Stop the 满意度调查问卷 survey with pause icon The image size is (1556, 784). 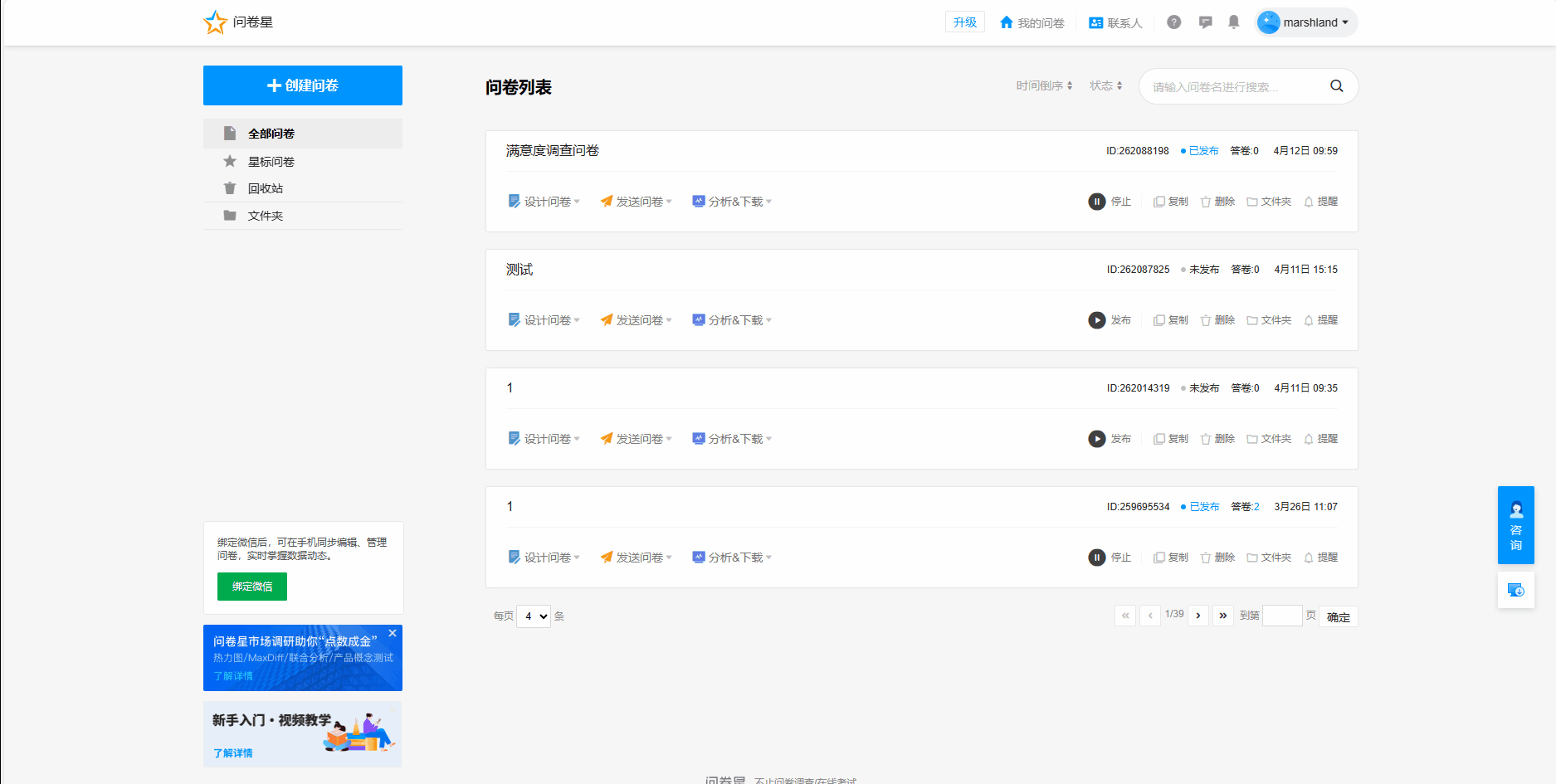1110,202
